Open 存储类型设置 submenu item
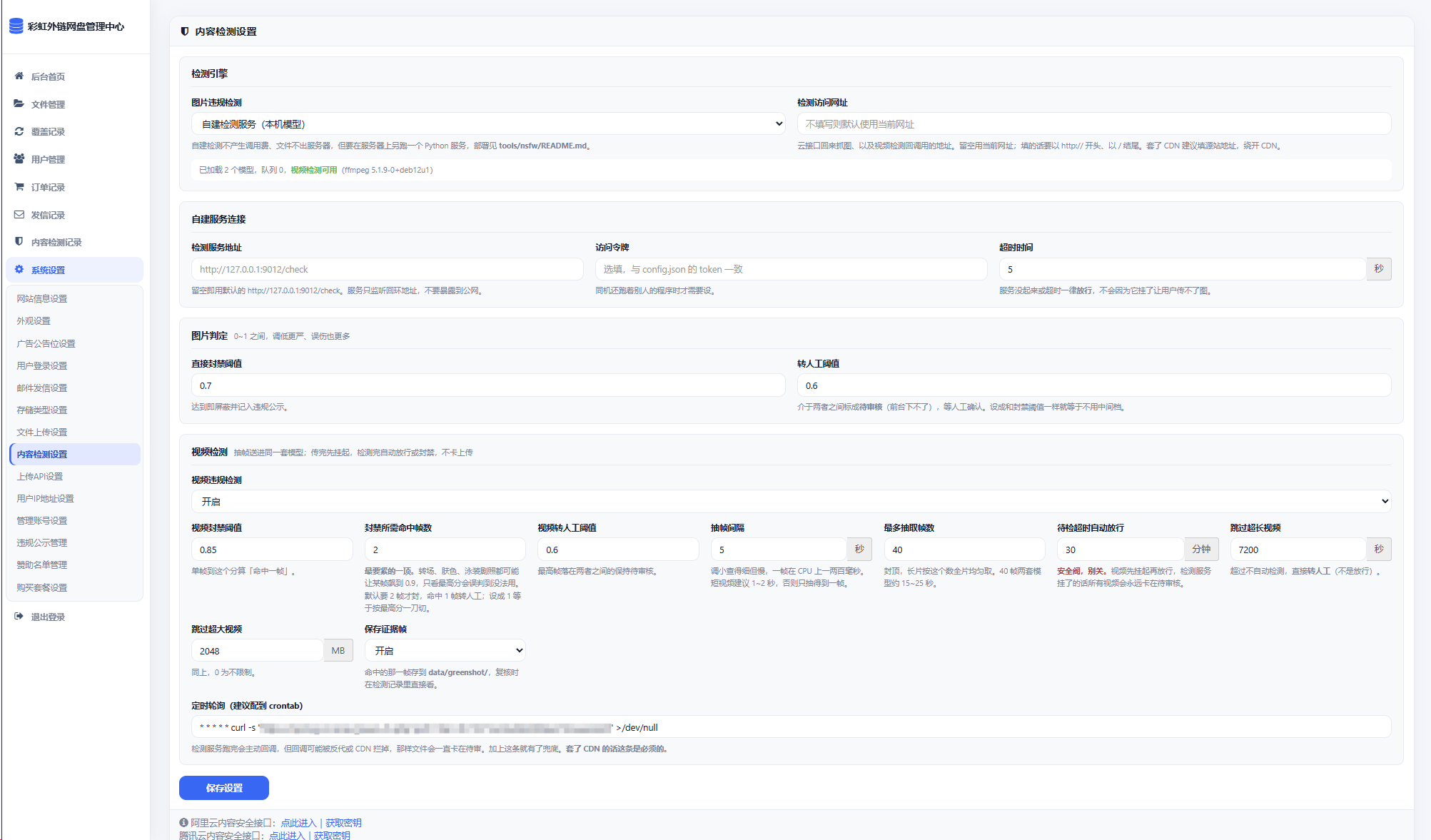1431x840 pixels. (42, 410)
